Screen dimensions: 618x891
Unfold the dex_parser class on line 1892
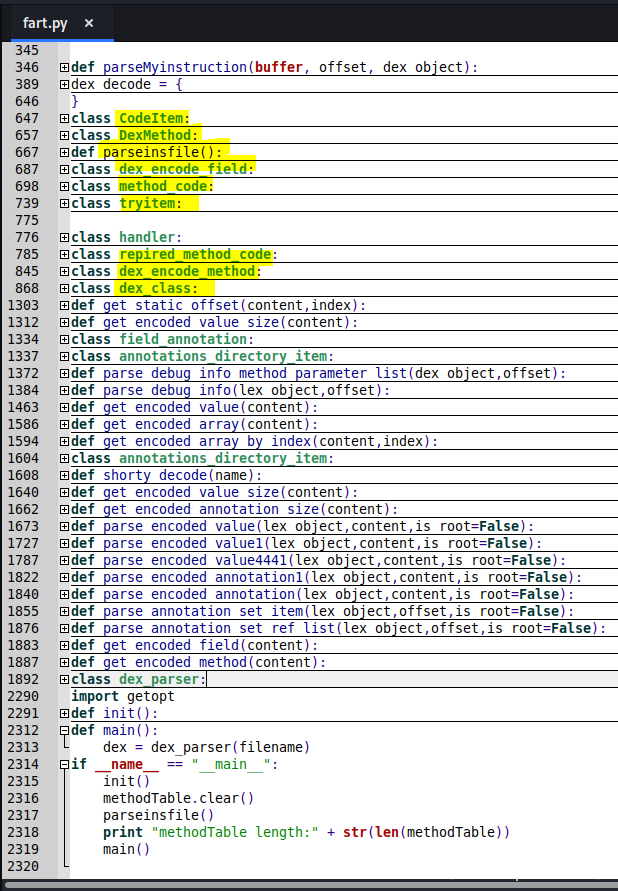pos(65,679)
